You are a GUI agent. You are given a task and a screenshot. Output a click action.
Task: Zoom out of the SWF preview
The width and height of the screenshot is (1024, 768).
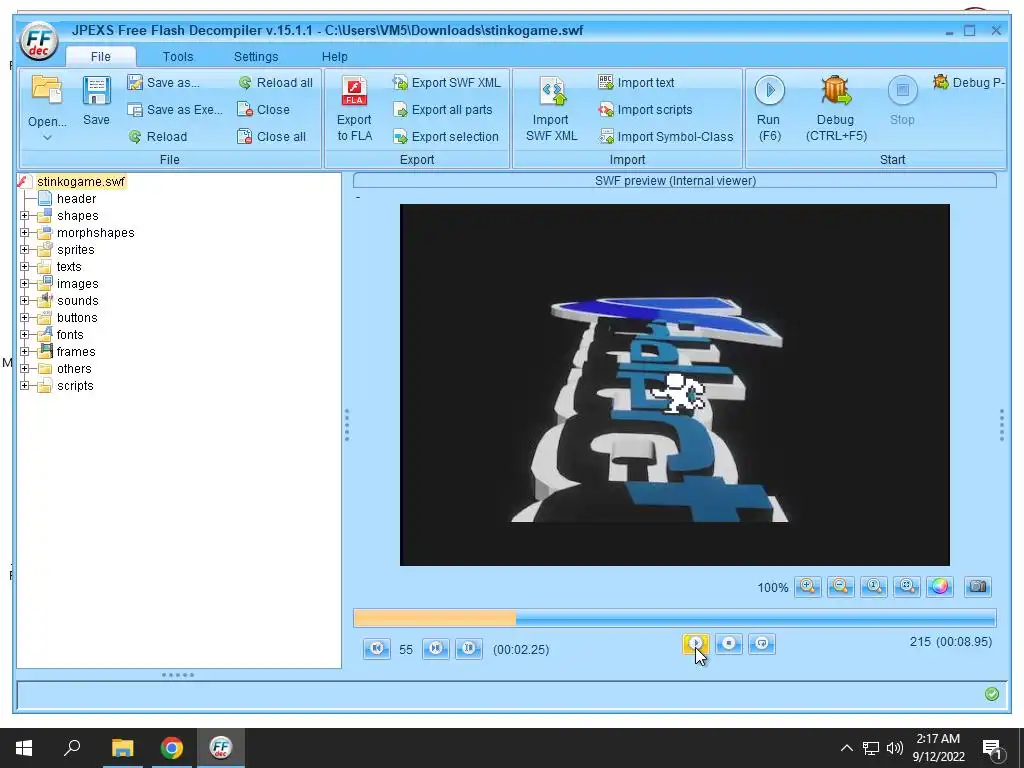pyautogui.click(x=840, y=586)
